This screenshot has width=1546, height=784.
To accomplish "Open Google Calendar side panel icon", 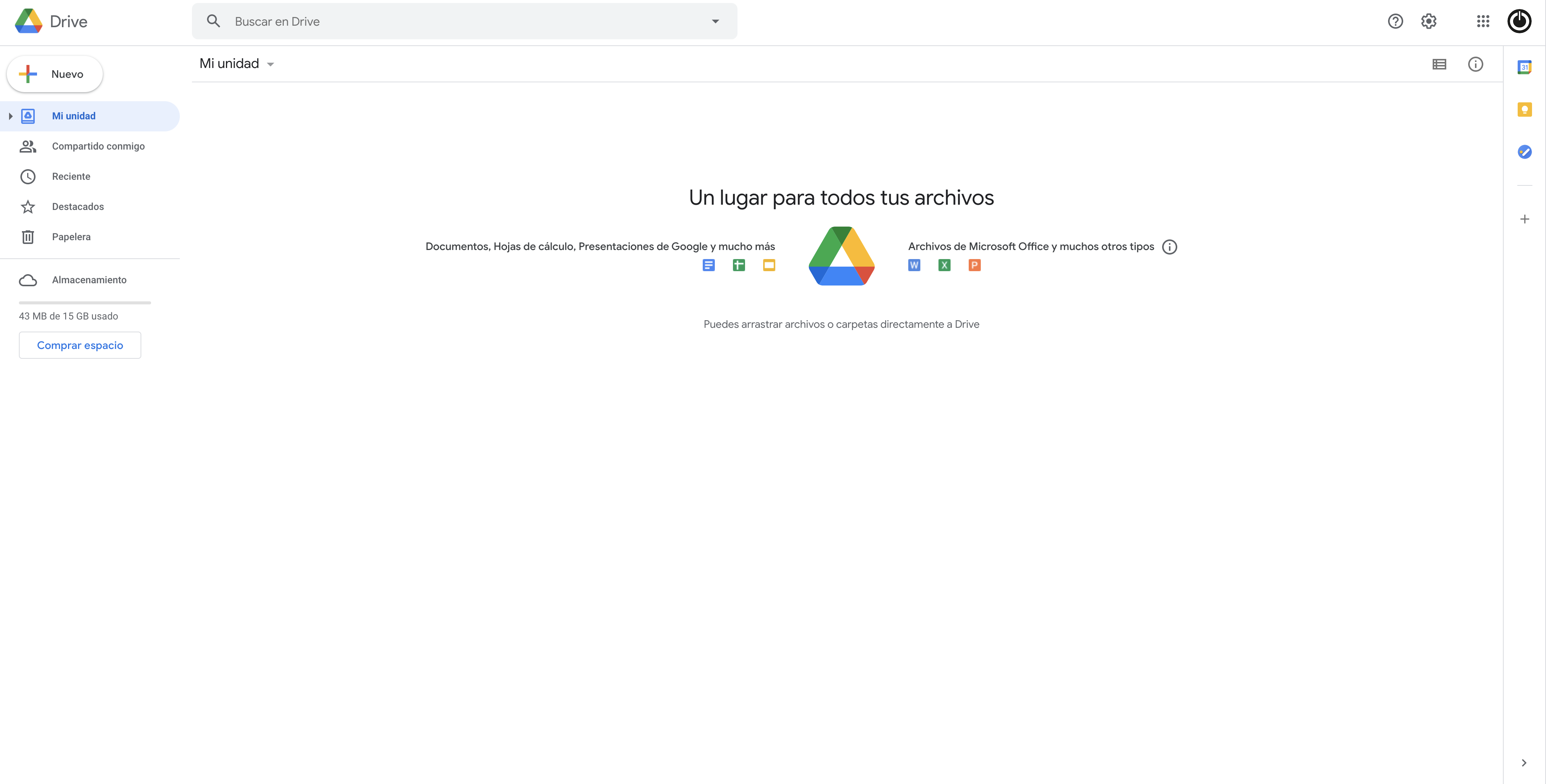I will point(1524,67).
